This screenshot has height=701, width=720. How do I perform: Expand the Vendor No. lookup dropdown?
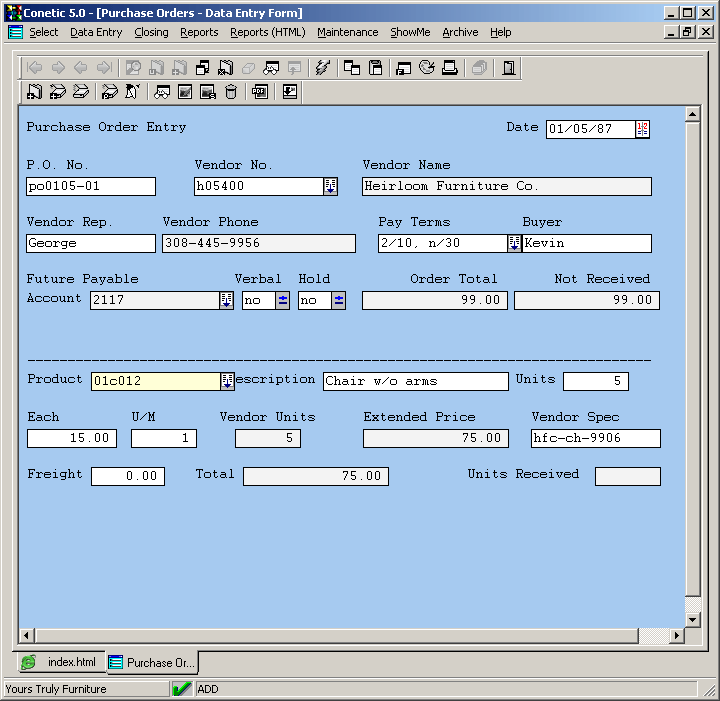330,186
